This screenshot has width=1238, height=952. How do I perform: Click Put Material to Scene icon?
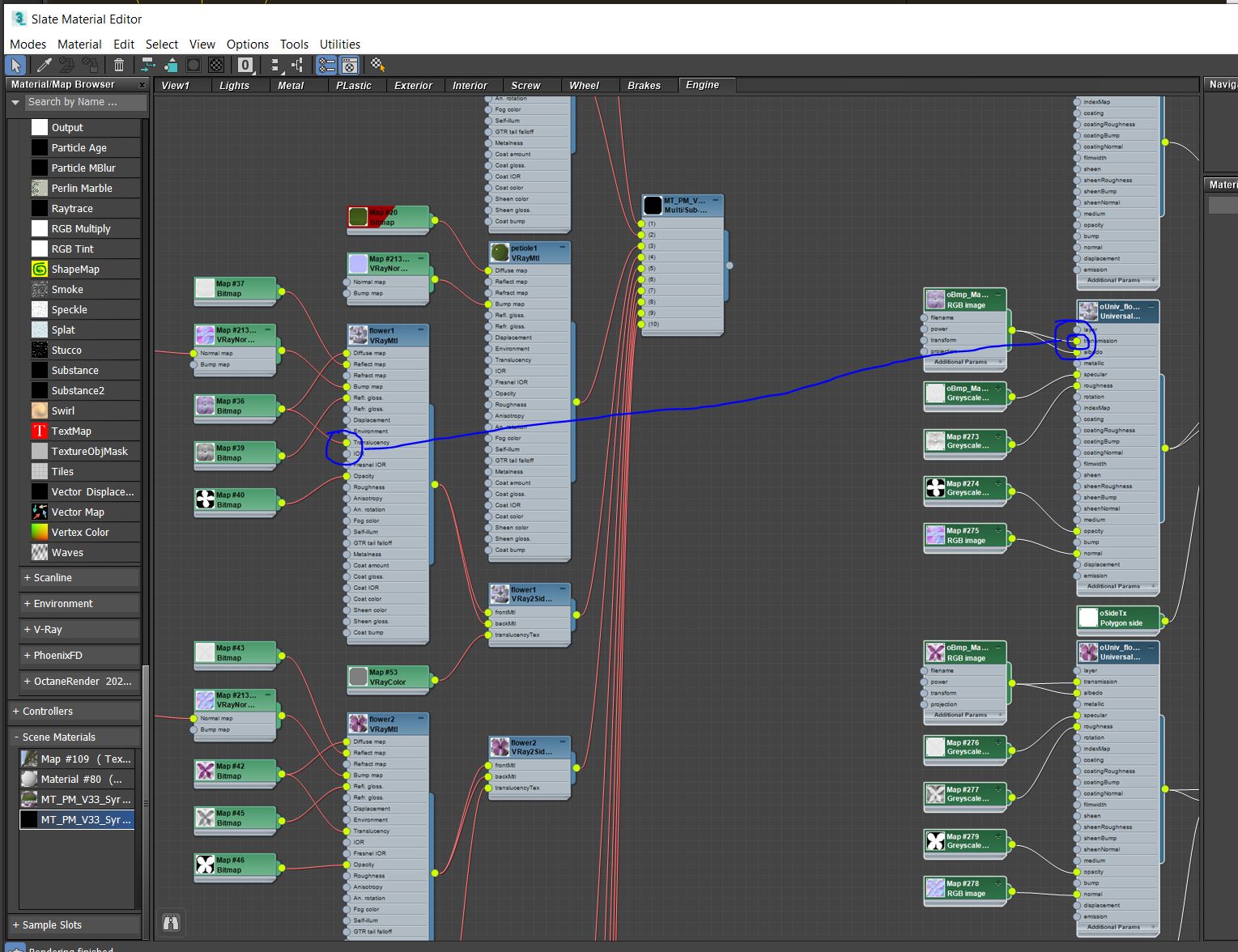point(68,65)
